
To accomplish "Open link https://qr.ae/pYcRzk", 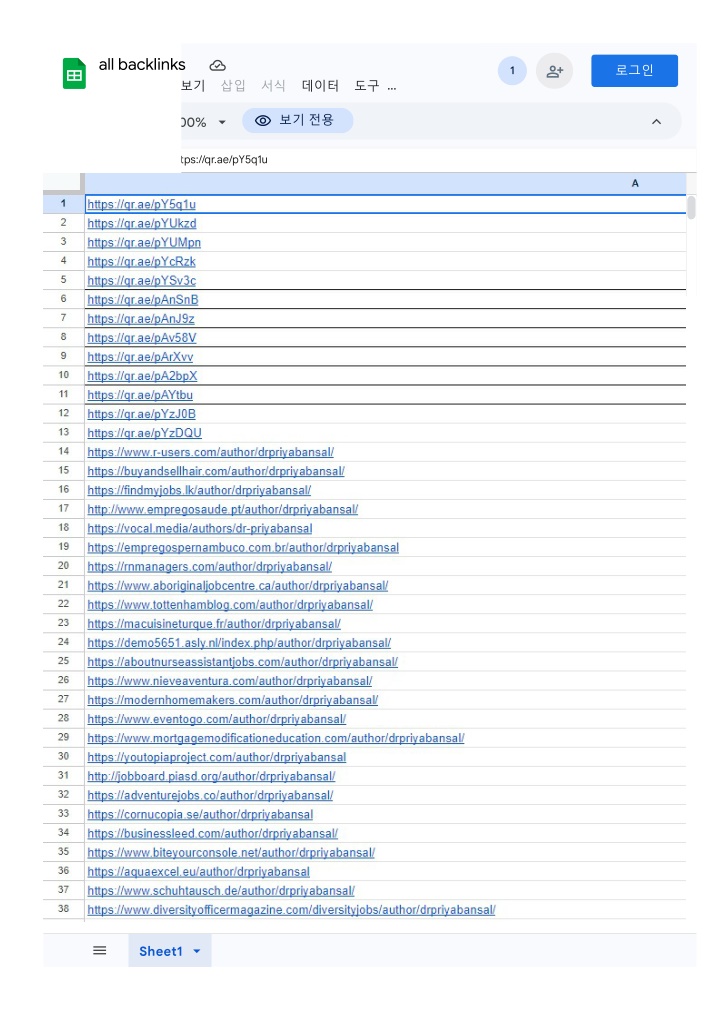I will click(142, 262).
